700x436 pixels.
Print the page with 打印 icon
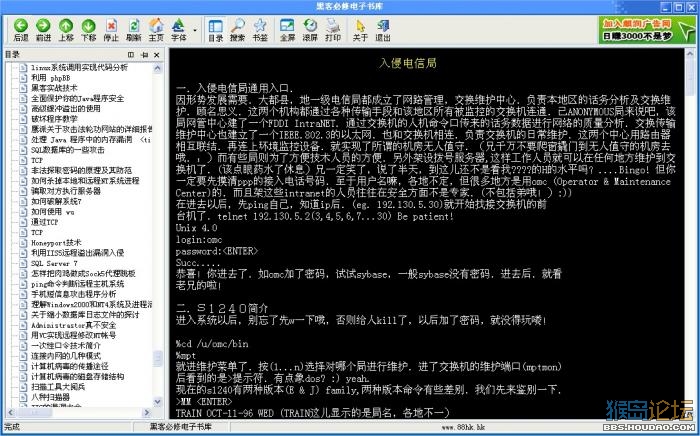point(333,30)
